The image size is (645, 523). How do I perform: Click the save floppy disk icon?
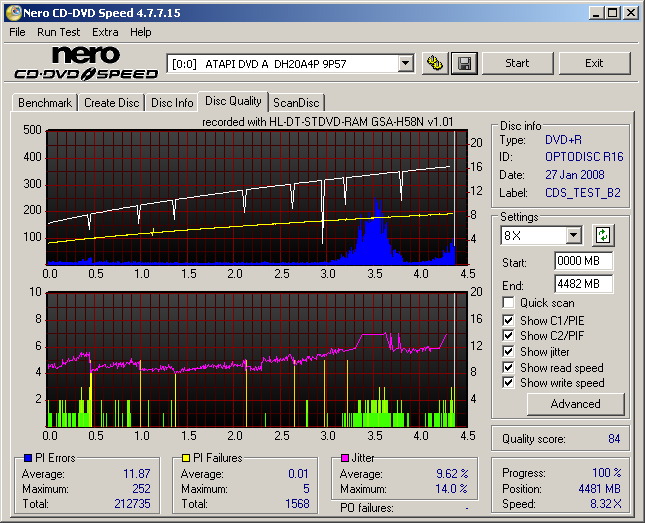[x=464, y=63]
